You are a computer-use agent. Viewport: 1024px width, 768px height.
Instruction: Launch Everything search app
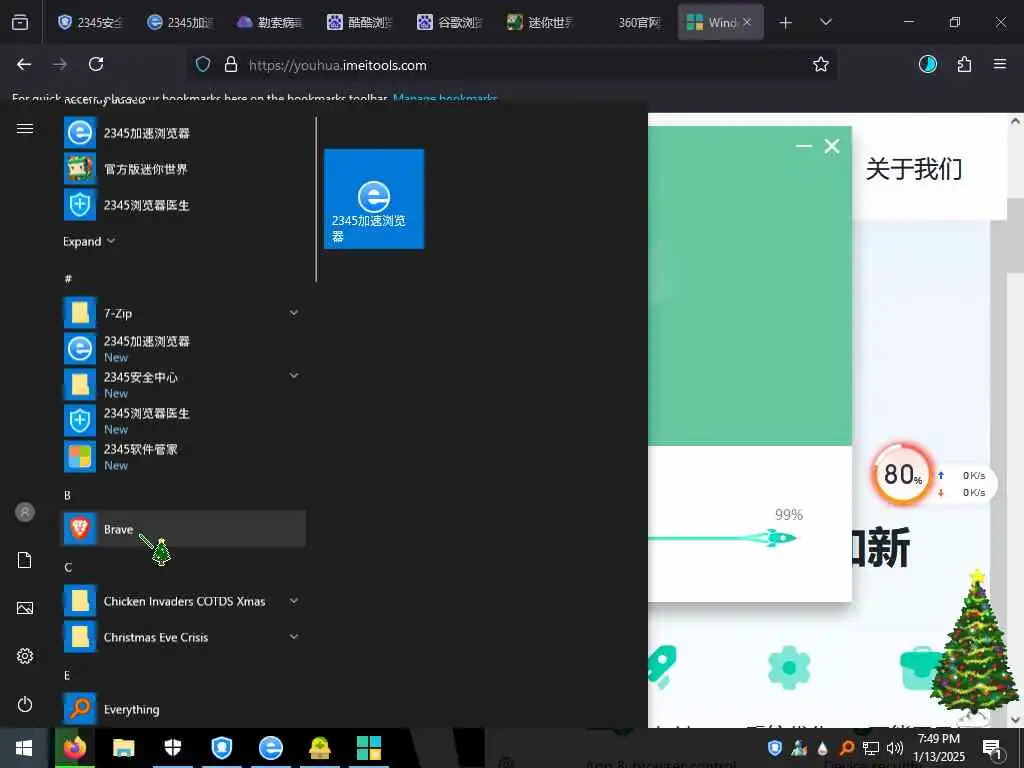(x=183, y=709)
